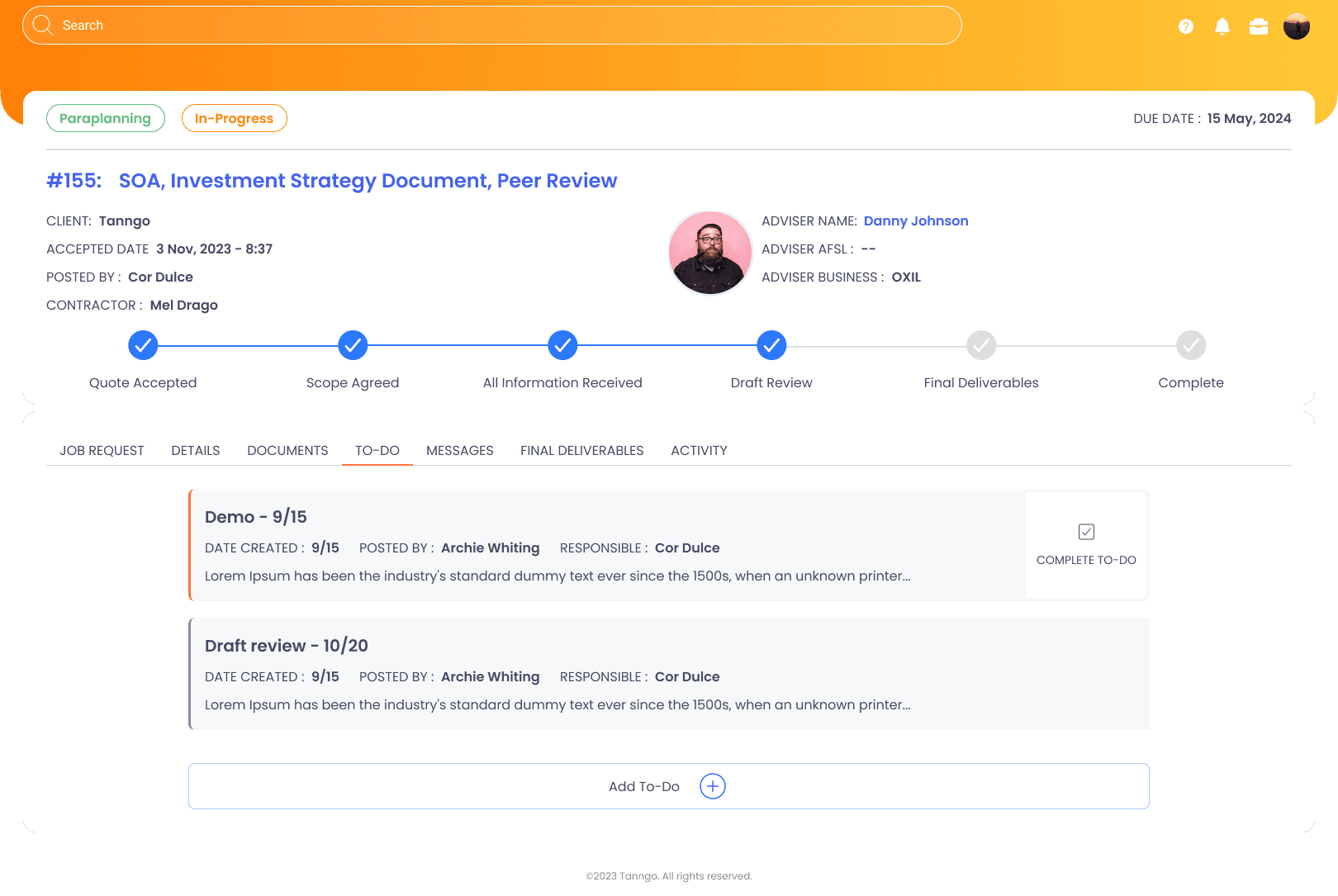Viewport: 1338px width, 896px height.
Task: Click the Paraplanning tag
Action: 105,118
